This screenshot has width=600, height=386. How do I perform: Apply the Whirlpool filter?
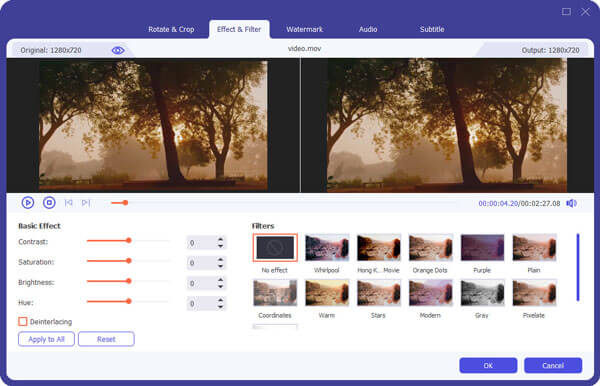[327, 248]
